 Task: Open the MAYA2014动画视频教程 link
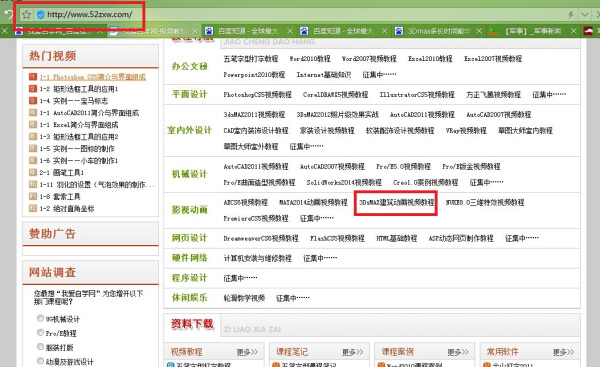313,202
